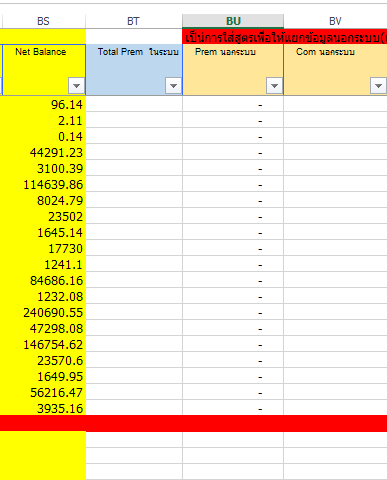Select cell with value 23502
This screenshot has width=387, height=480.
point(44,217)
